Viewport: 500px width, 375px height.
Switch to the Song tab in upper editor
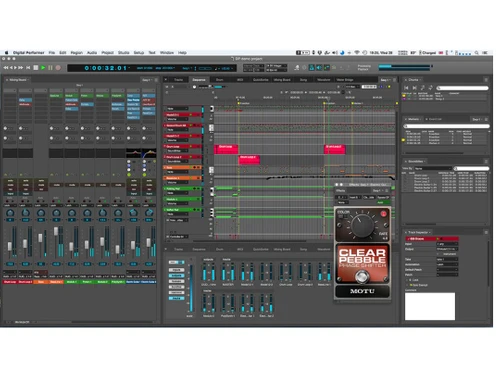tap(303, 80)
